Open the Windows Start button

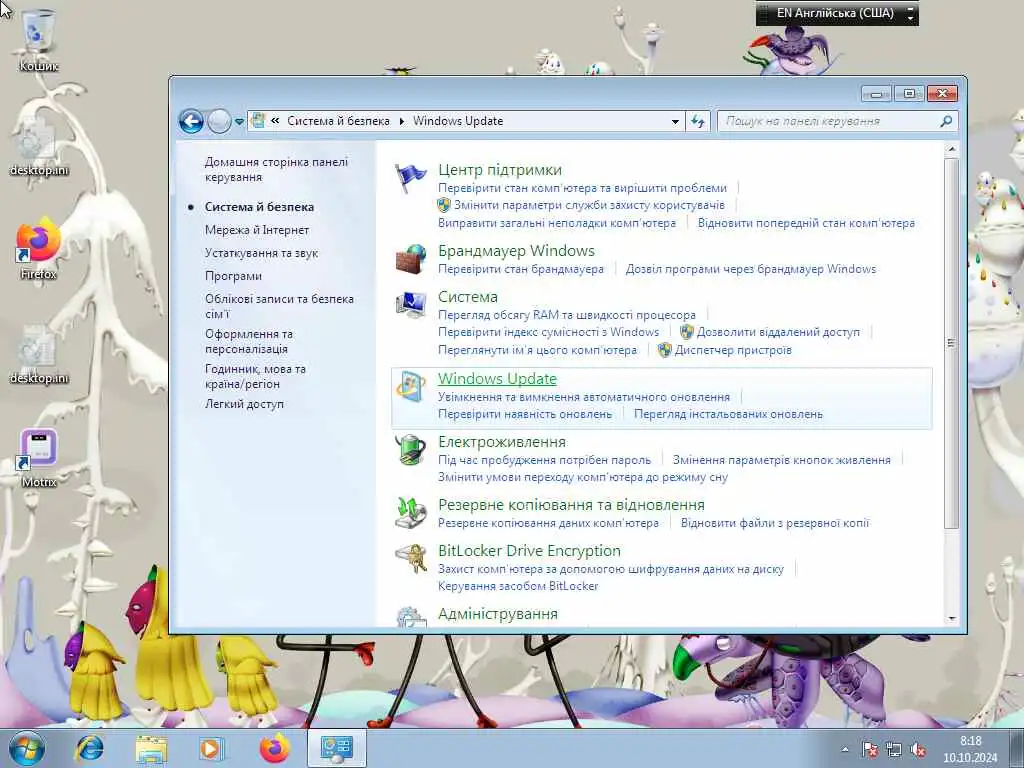pyautogui.click(x=26, y=748)
